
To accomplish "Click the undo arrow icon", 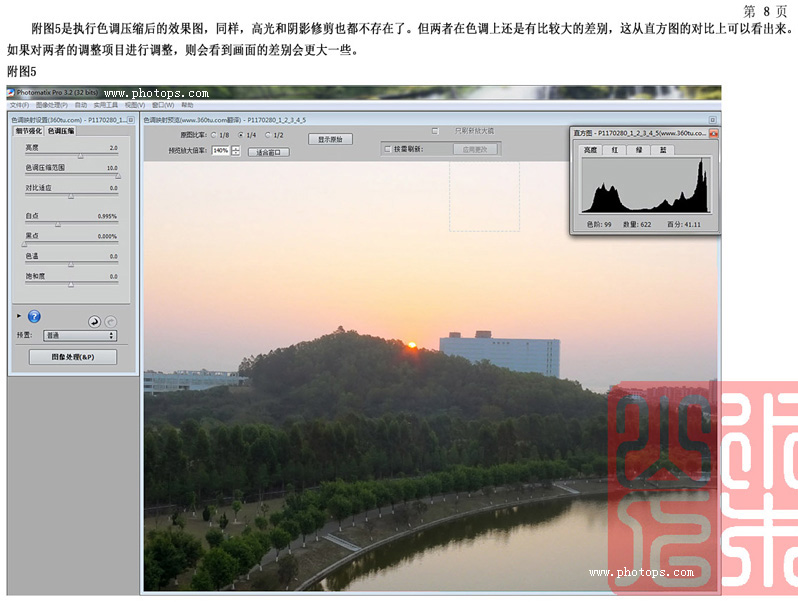I will (94, 322).
